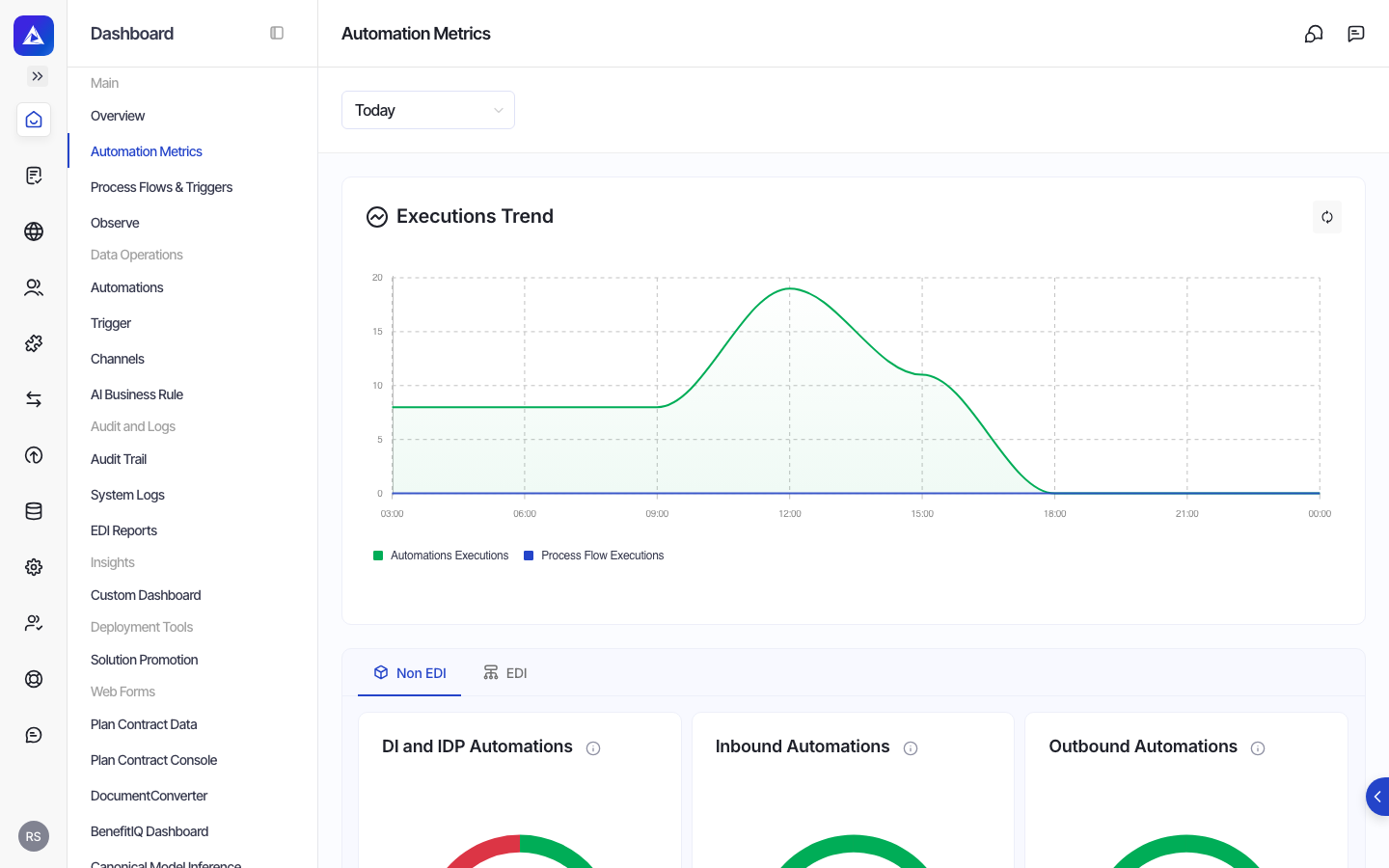Open the circular upload arrow icon
1389x868 pixels.
click(x=34, y=455)
